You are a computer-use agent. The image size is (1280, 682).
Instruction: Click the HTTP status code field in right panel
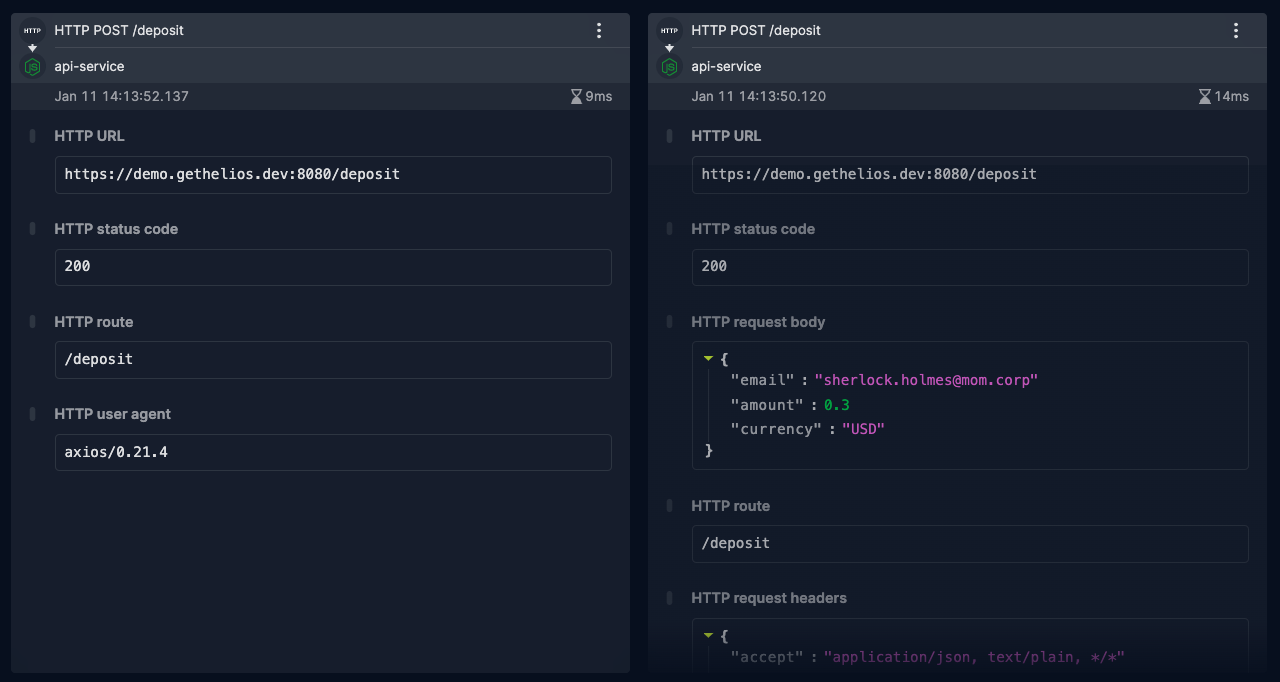[969, 267]
